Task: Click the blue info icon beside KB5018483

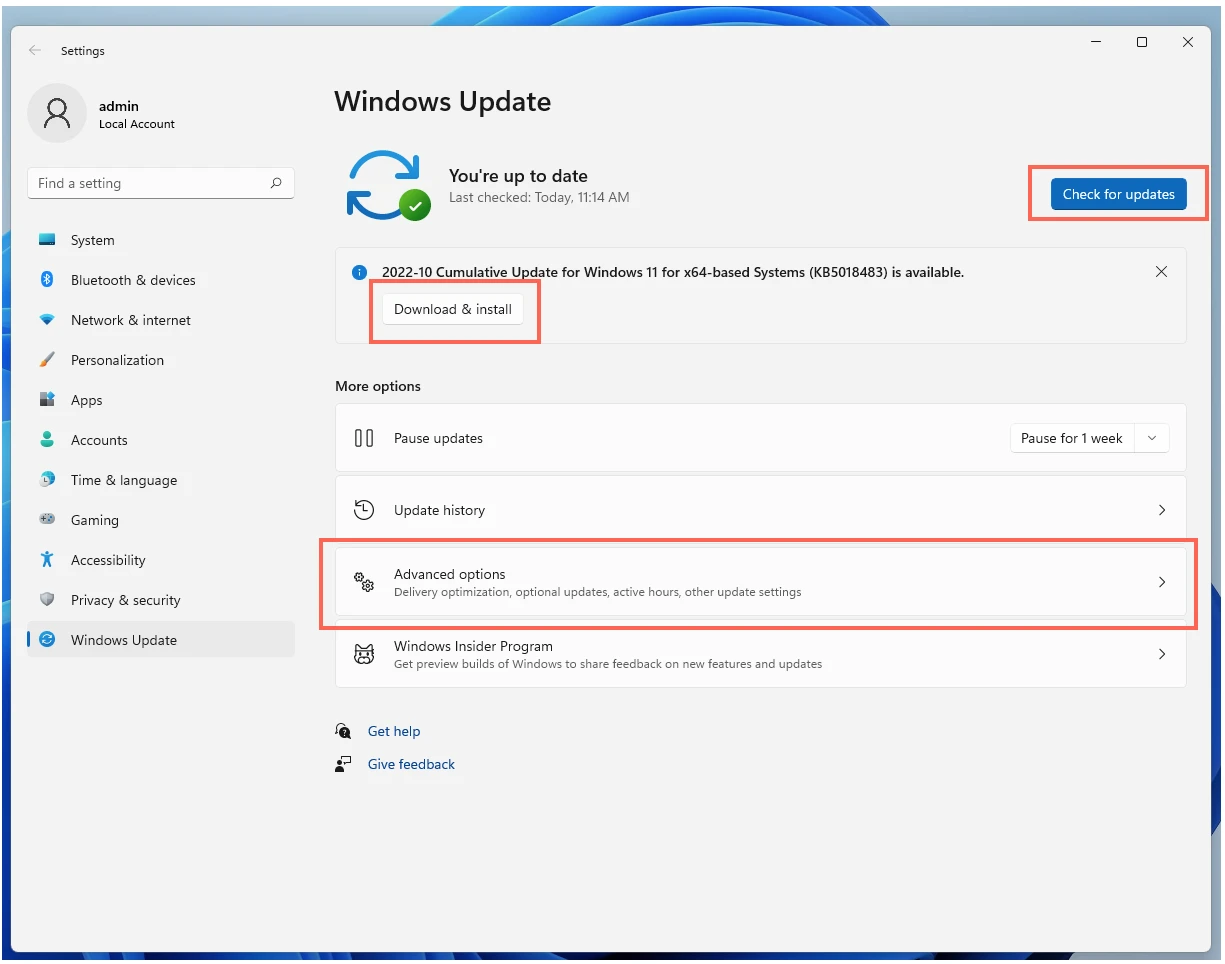Action: click(x=360, y=272)
